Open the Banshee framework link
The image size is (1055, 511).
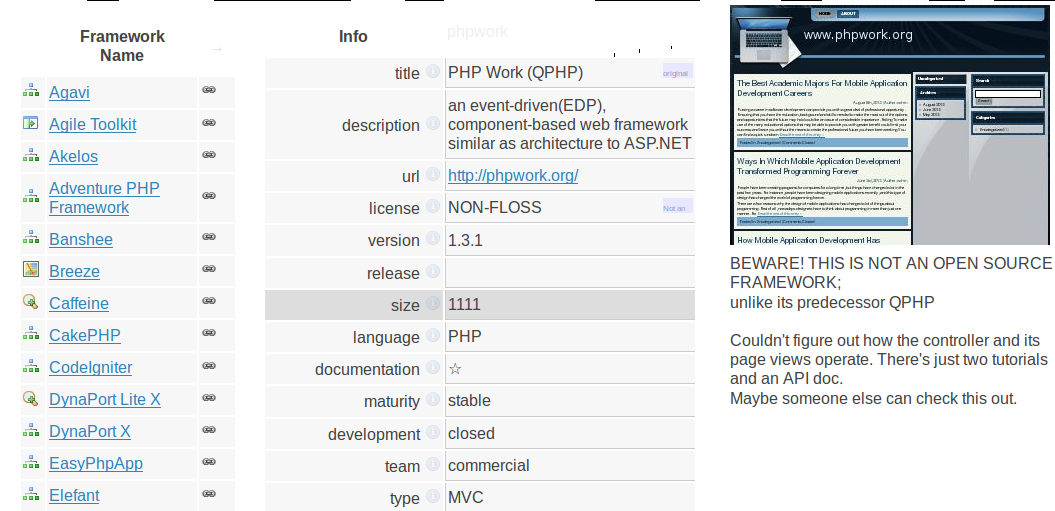click(81, 240)
